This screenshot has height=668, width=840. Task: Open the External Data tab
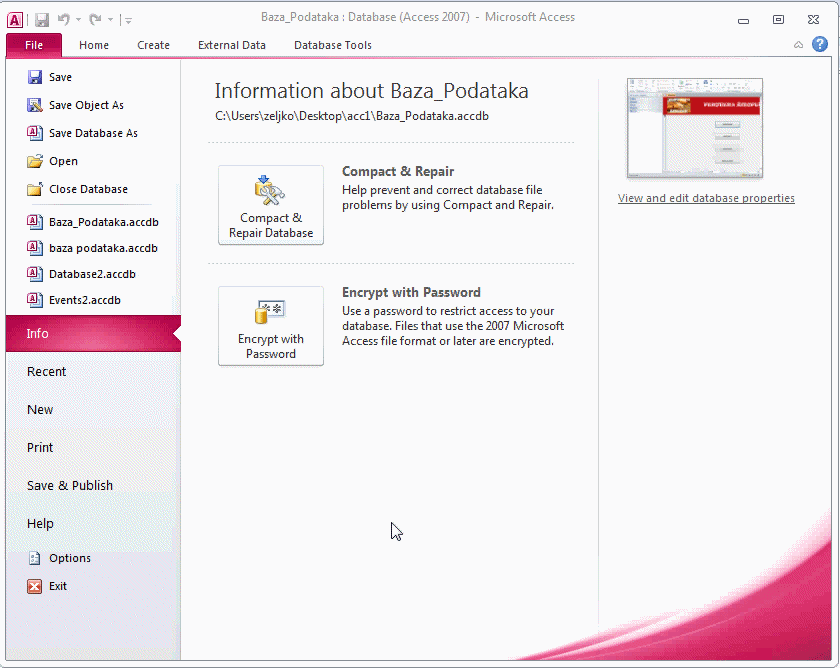click(232, 45)
